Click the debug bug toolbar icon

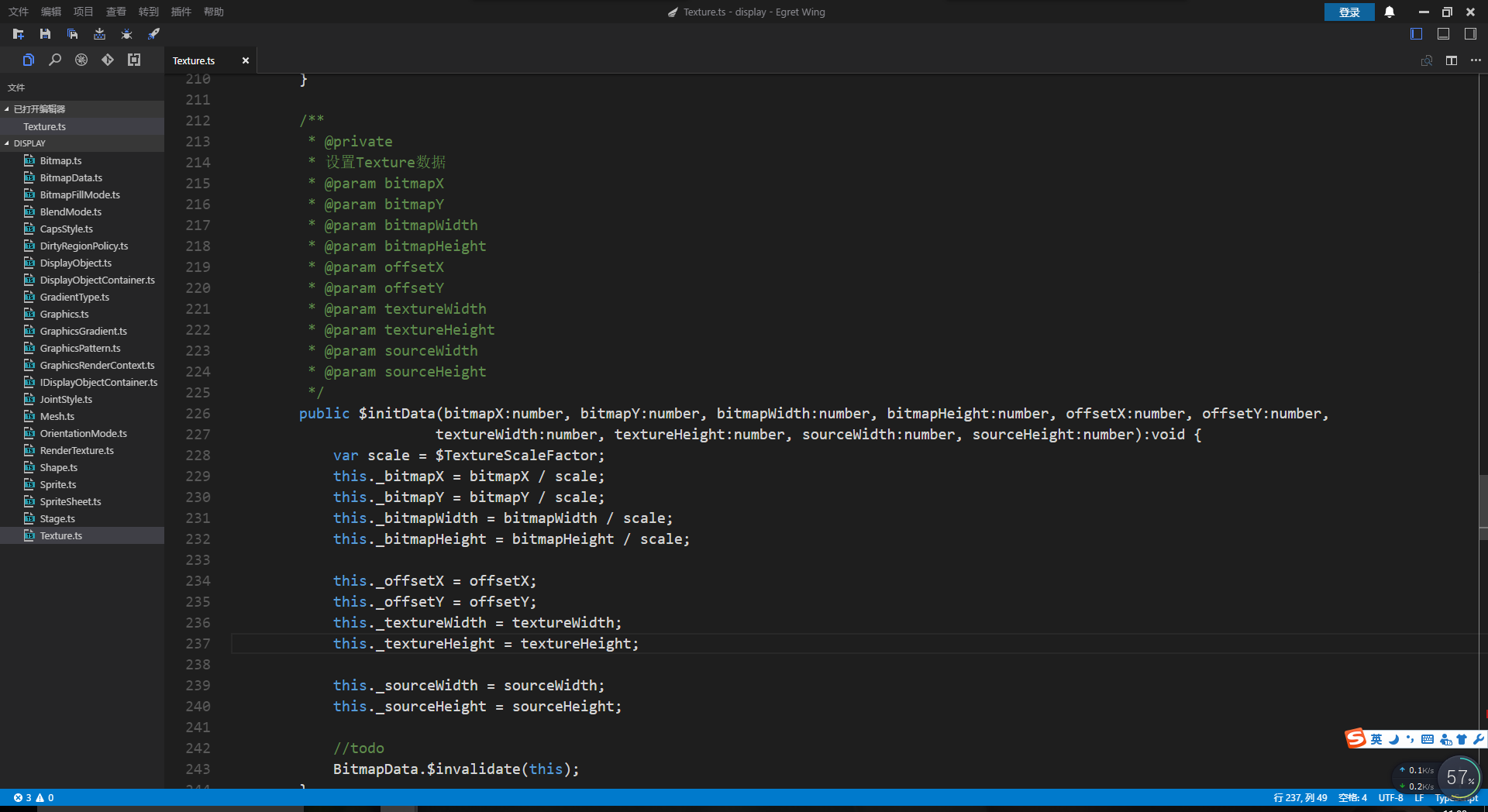127,34
